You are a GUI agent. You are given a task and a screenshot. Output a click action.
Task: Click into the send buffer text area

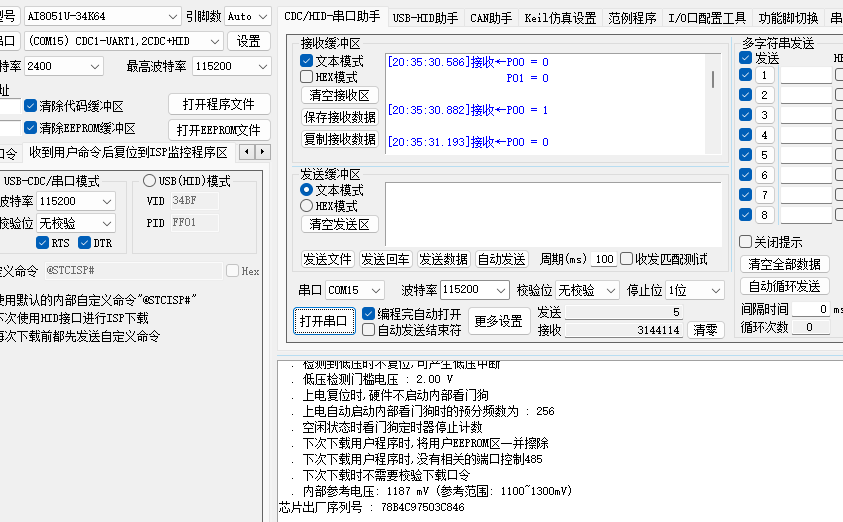(553, 214)
